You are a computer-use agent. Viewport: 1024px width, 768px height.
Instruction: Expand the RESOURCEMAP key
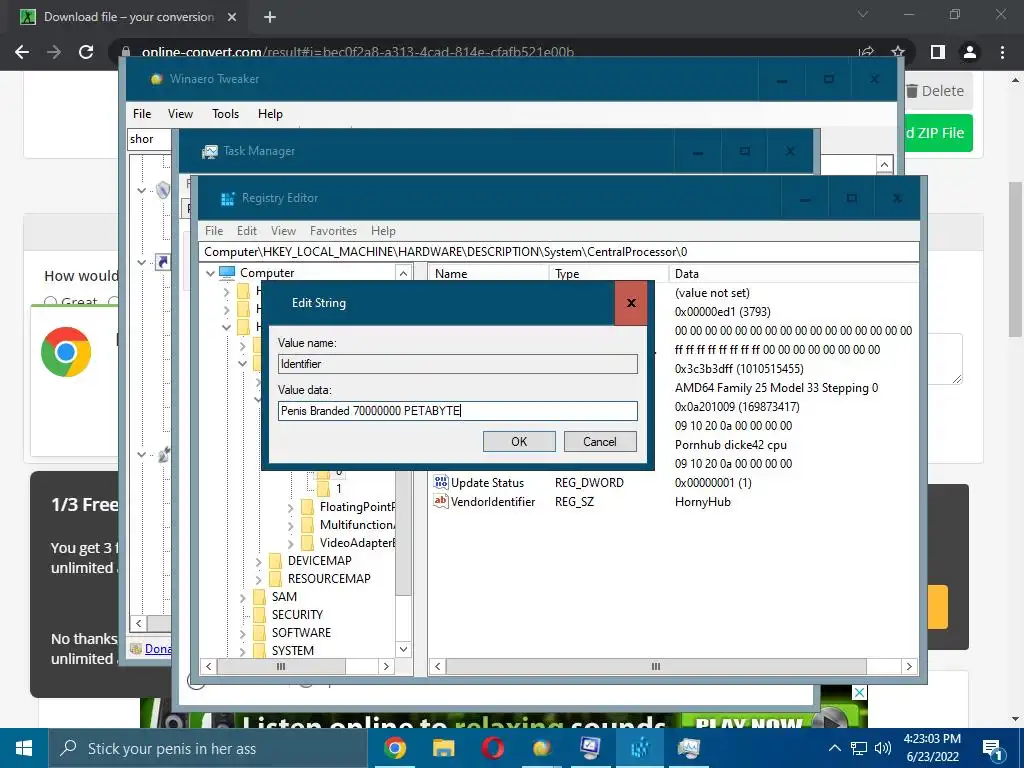point(259,579)
